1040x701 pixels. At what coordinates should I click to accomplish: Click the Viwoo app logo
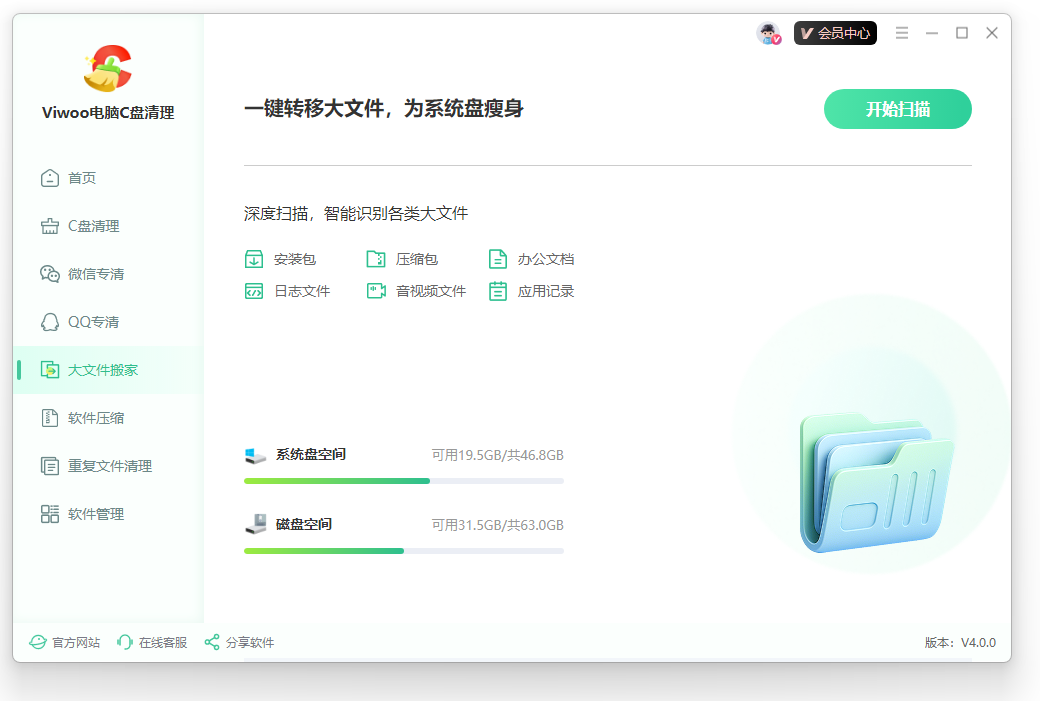click(106, 67)
